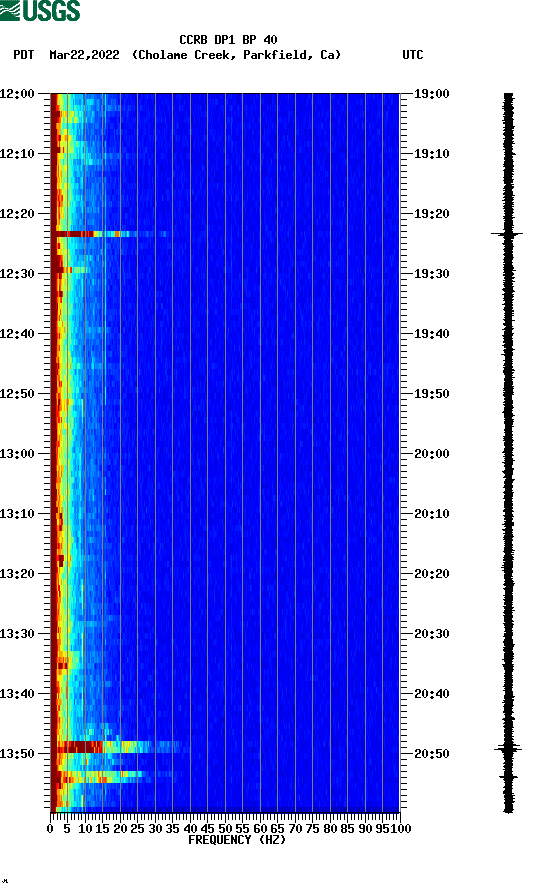Image resolution: width=552 pixels, height=892 pixels.
Task: Click the '13:20' PDT time label
Action: (17, 574)
